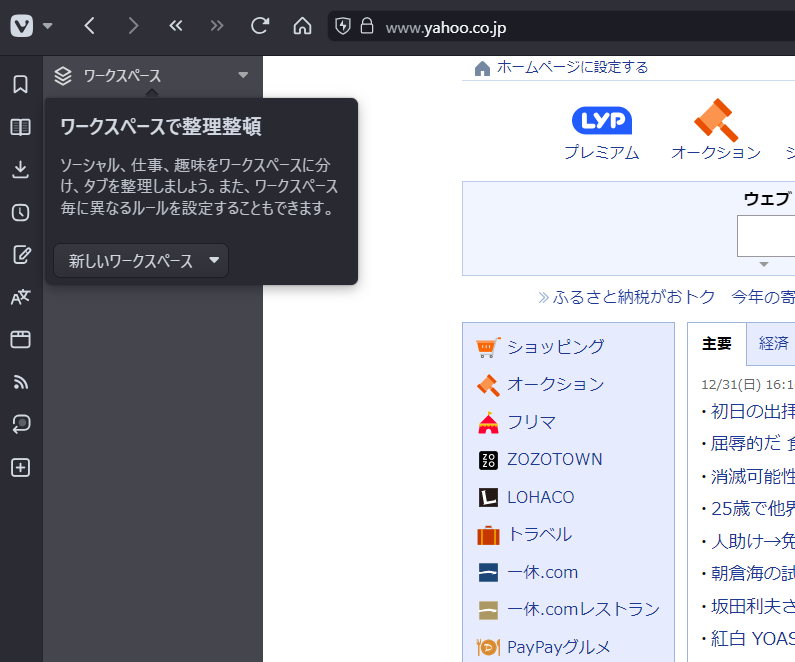The image size is (795, 662).
Task: Go to the Home page
Action: [302, 26]
